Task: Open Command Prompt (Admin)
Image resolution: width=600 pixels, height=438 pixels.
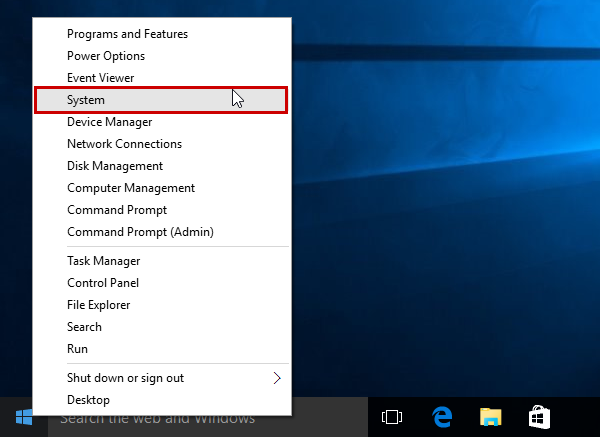Action: tap(162, 232)
